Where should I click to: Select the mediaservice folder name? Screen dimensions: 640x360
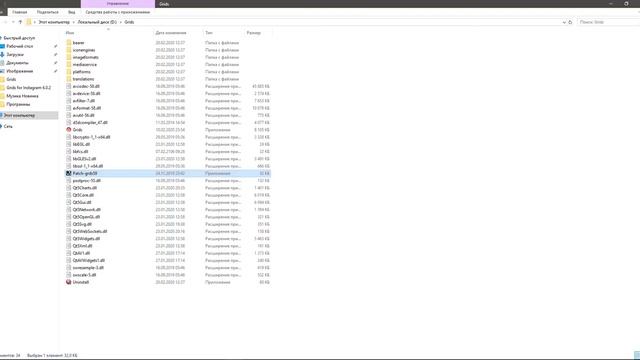click(x=85, y=64)
